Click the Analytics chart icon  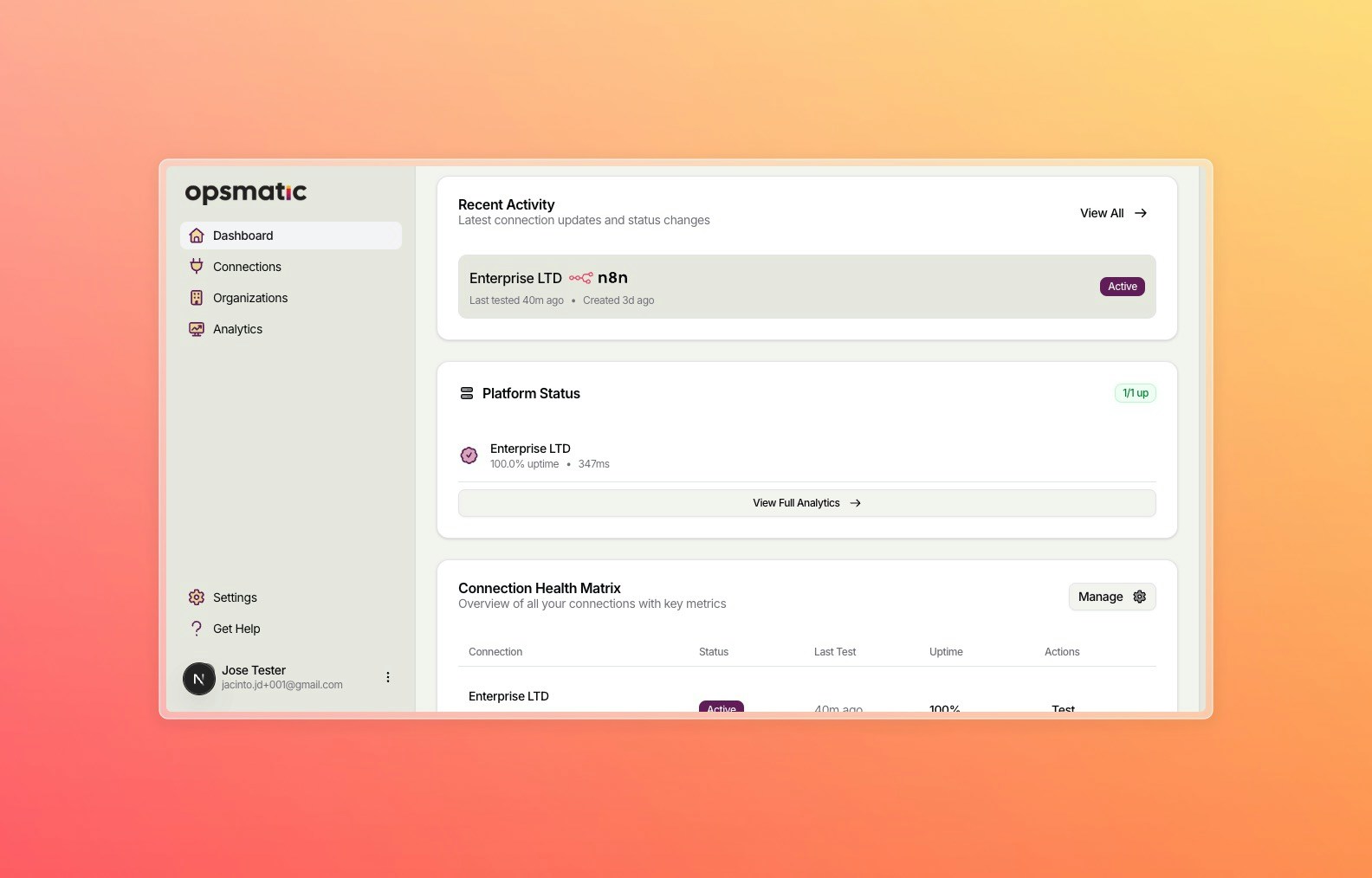[x=197, y=329]
